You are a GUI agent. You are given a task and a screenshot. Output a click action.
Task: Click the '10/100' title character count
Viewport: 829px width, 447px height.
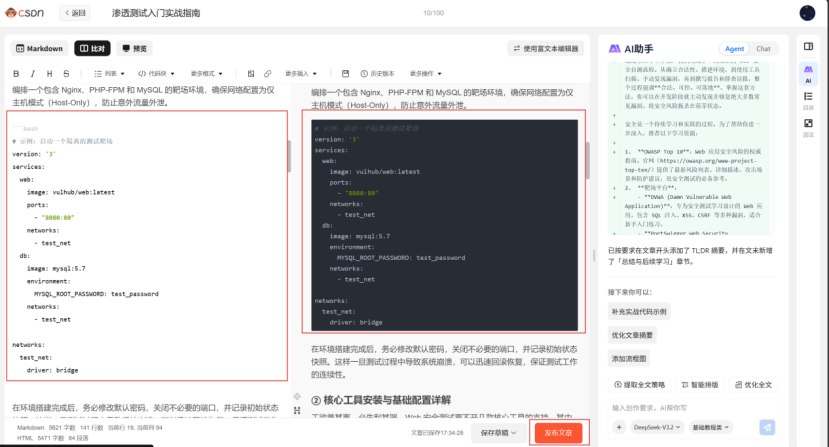[433, 13]
